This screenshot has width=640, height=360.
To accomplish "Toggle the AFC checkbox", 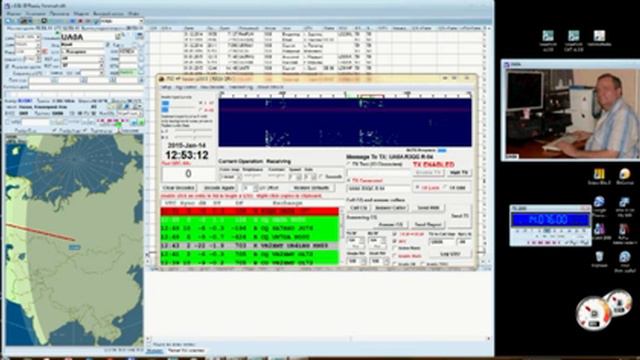I will point(395,241).
